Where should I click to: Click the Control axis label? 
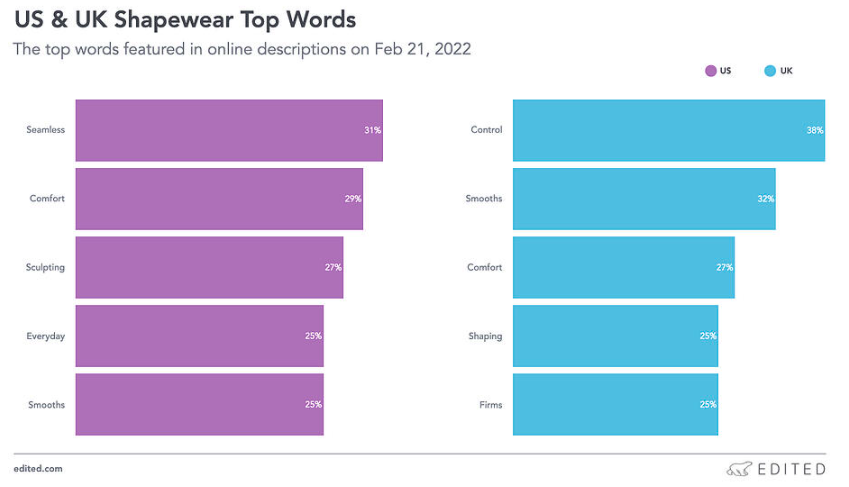(486, 130)
